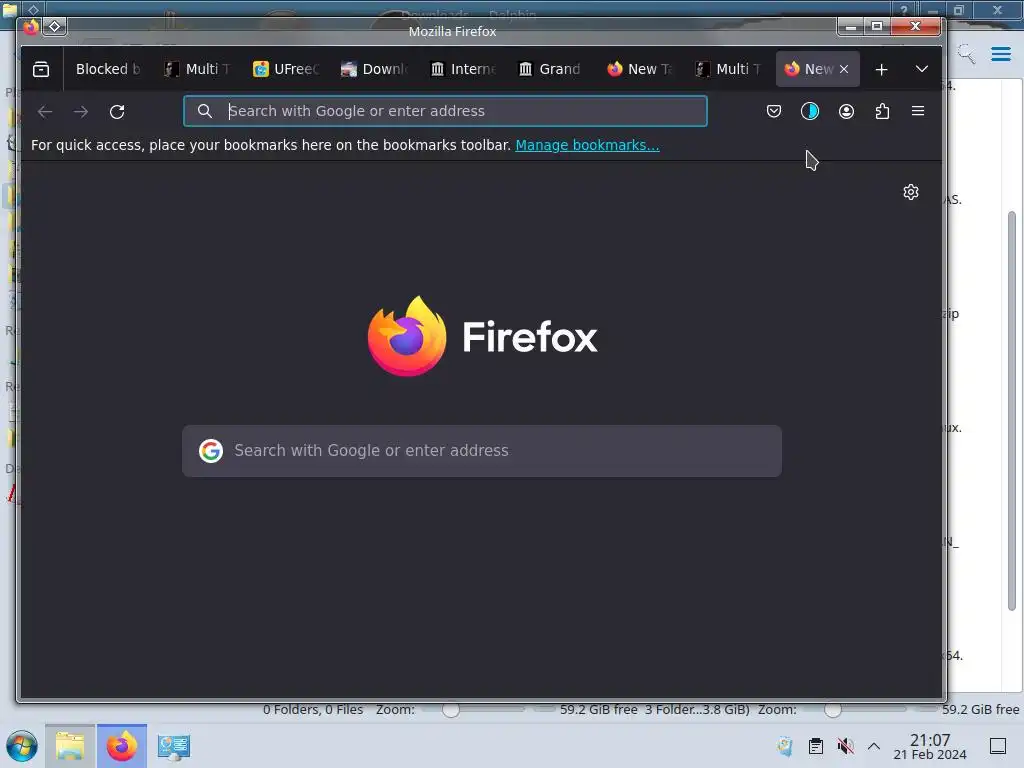1024x768 pixels.
Task: Open tray icon left of clipboard
Action: (x=785, y=746)
